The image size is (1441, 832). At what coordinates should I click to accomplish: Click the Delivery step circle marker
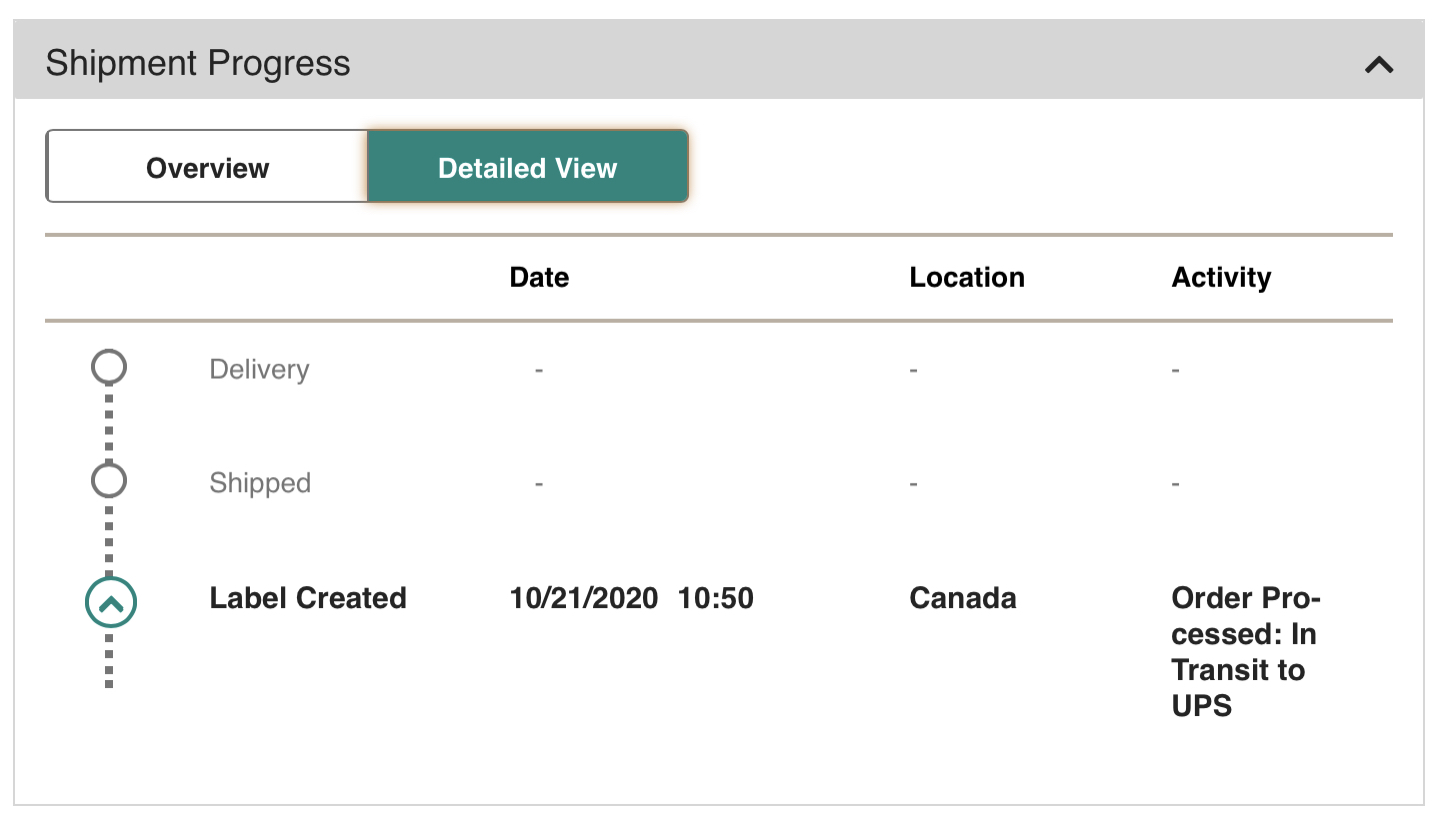coord(109,367)
